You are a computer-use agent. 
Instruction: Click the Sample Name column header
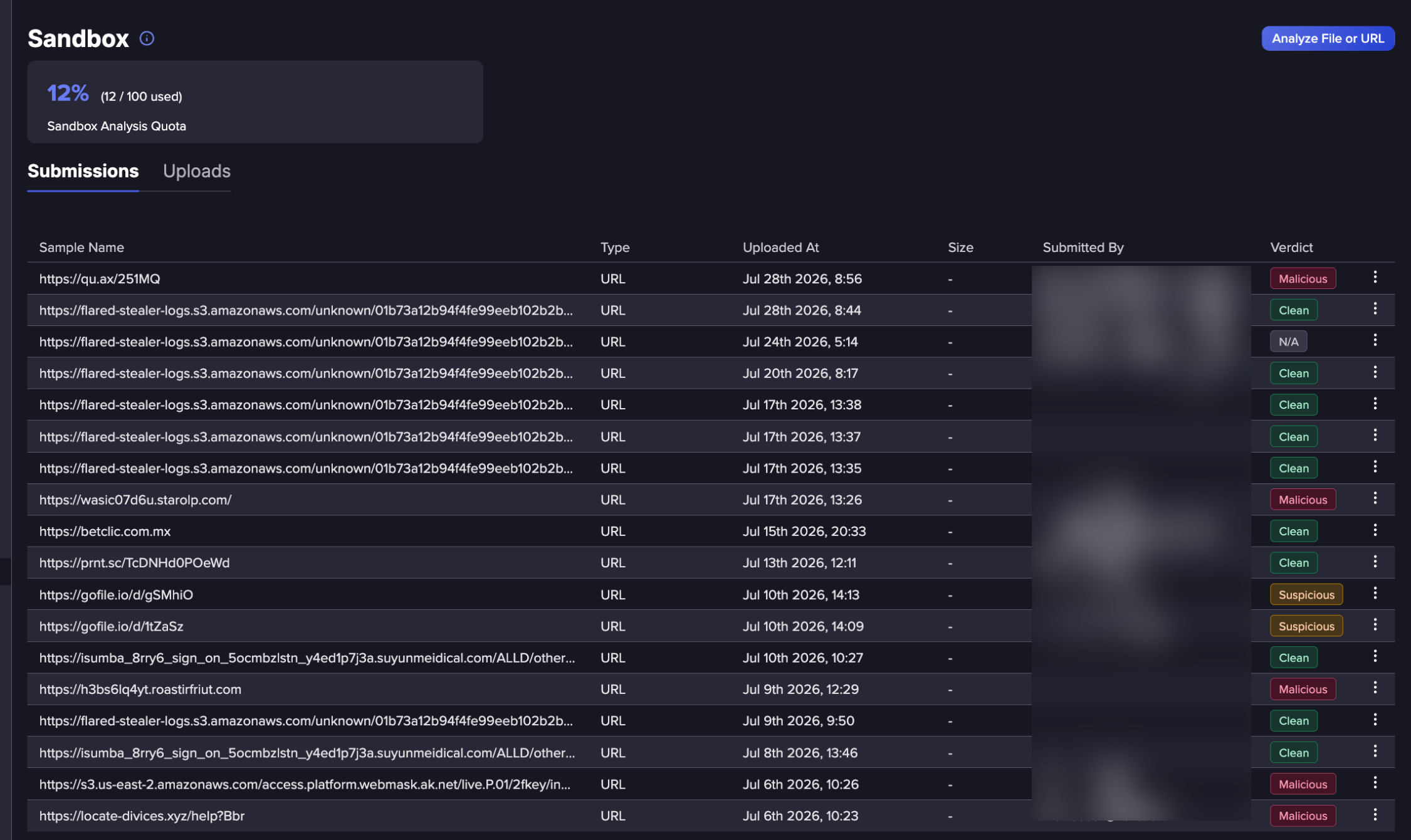pos(81,248)
